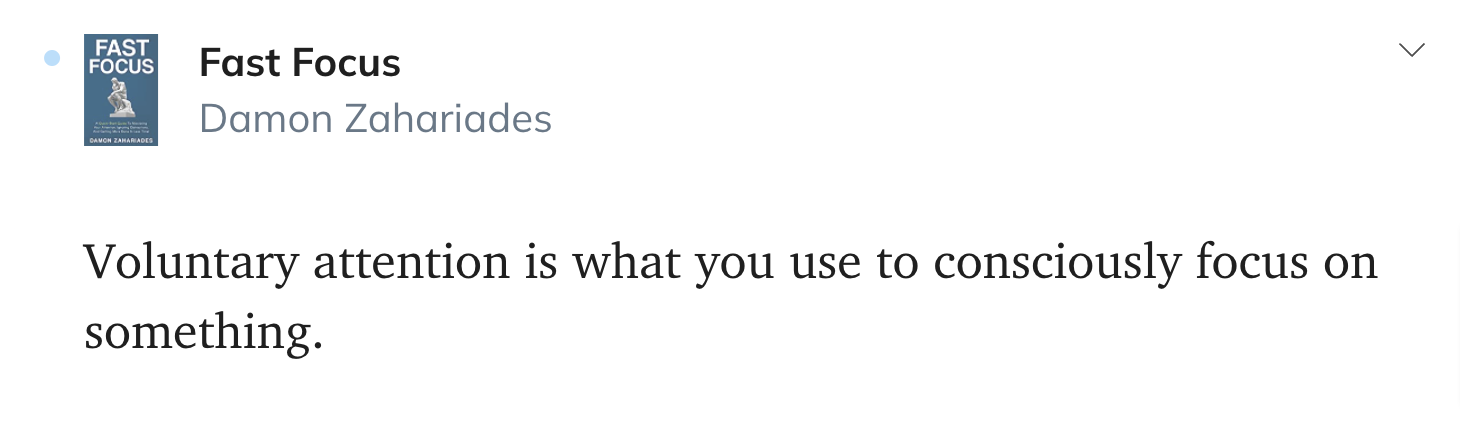Viewport: 1460px width, 442px height.
Task: Click the blue unread dot indicator
Action: [52, 58]
